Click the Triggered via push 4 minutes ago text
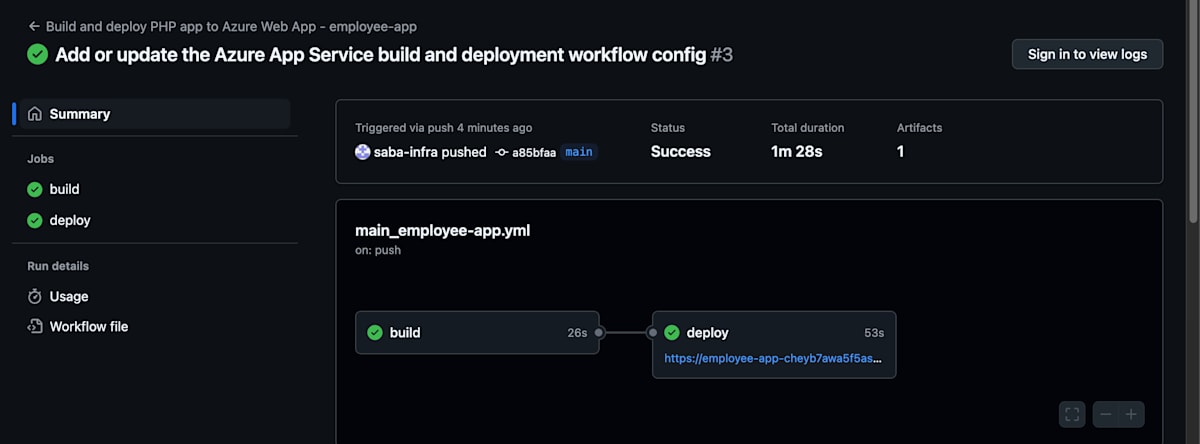 click(x=444, y=128)
